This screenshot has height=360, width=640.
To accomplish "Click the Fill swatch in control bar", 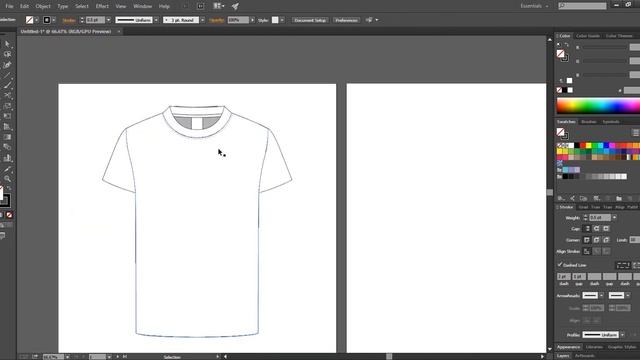I will [29, 20].
